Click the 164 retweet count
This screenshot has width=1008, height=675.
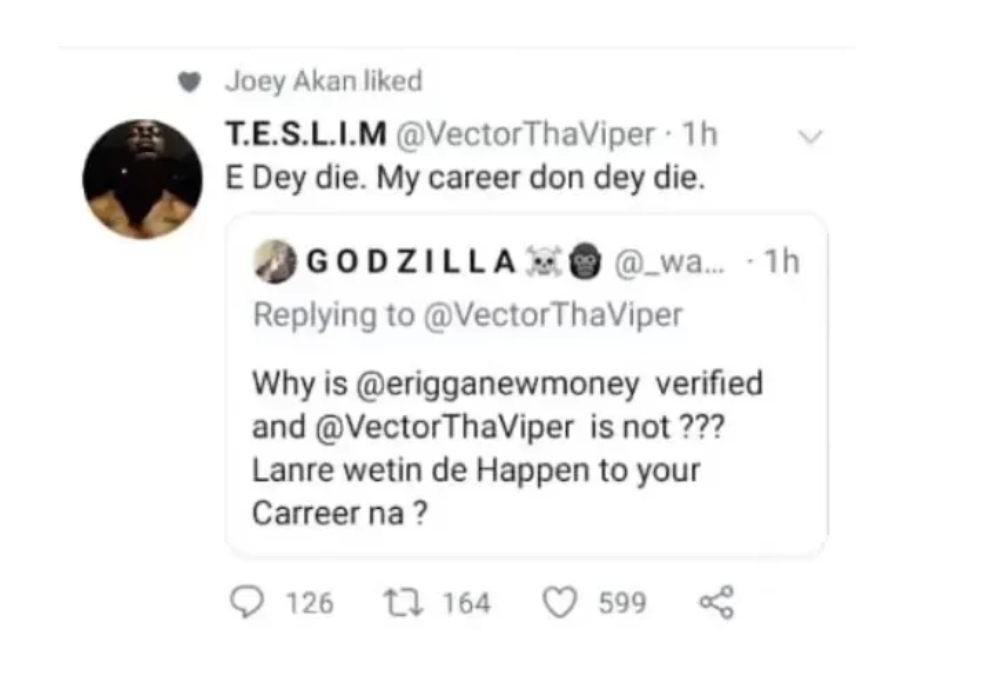(x=466, y=603)
